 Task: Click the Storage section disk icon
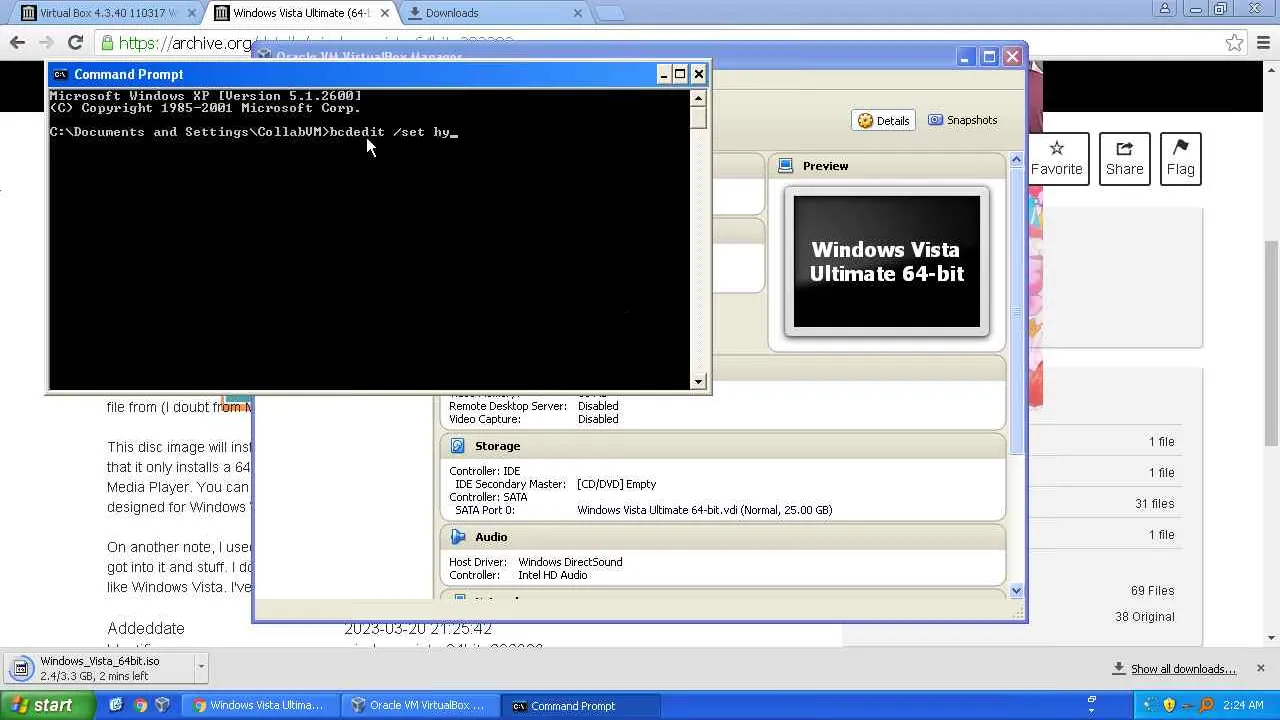tap(458, 446)
